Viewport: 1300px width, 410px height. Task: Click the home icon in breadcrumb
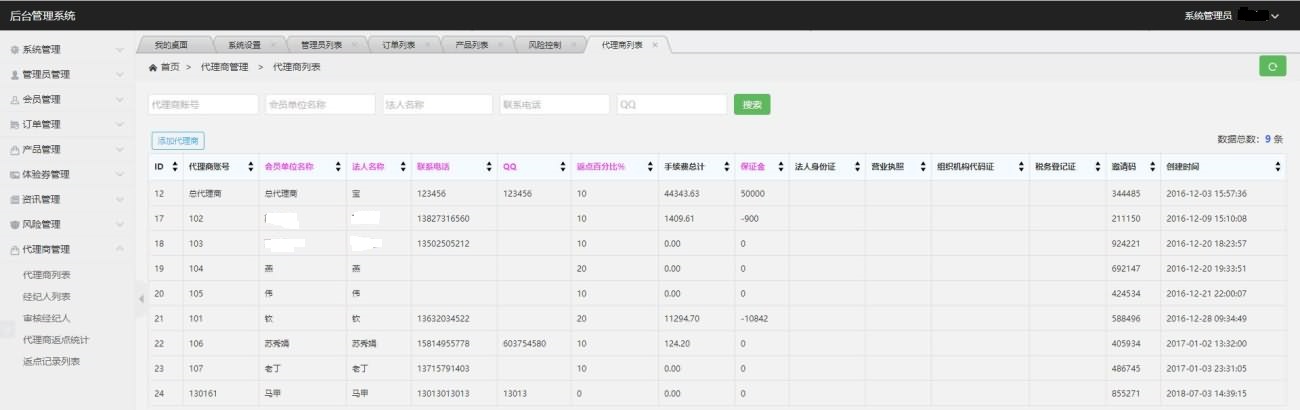[153, 67]
